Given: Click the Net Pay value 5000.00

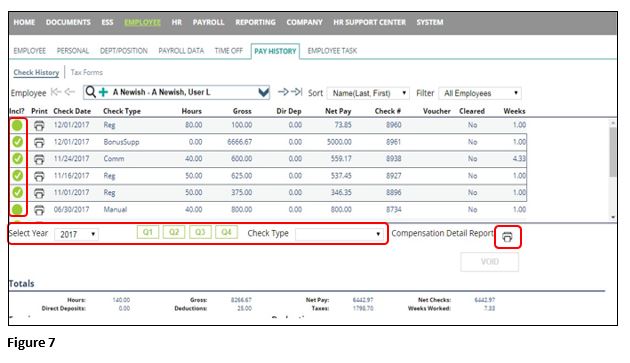Looking at the screenshot, I should (340, 142).
